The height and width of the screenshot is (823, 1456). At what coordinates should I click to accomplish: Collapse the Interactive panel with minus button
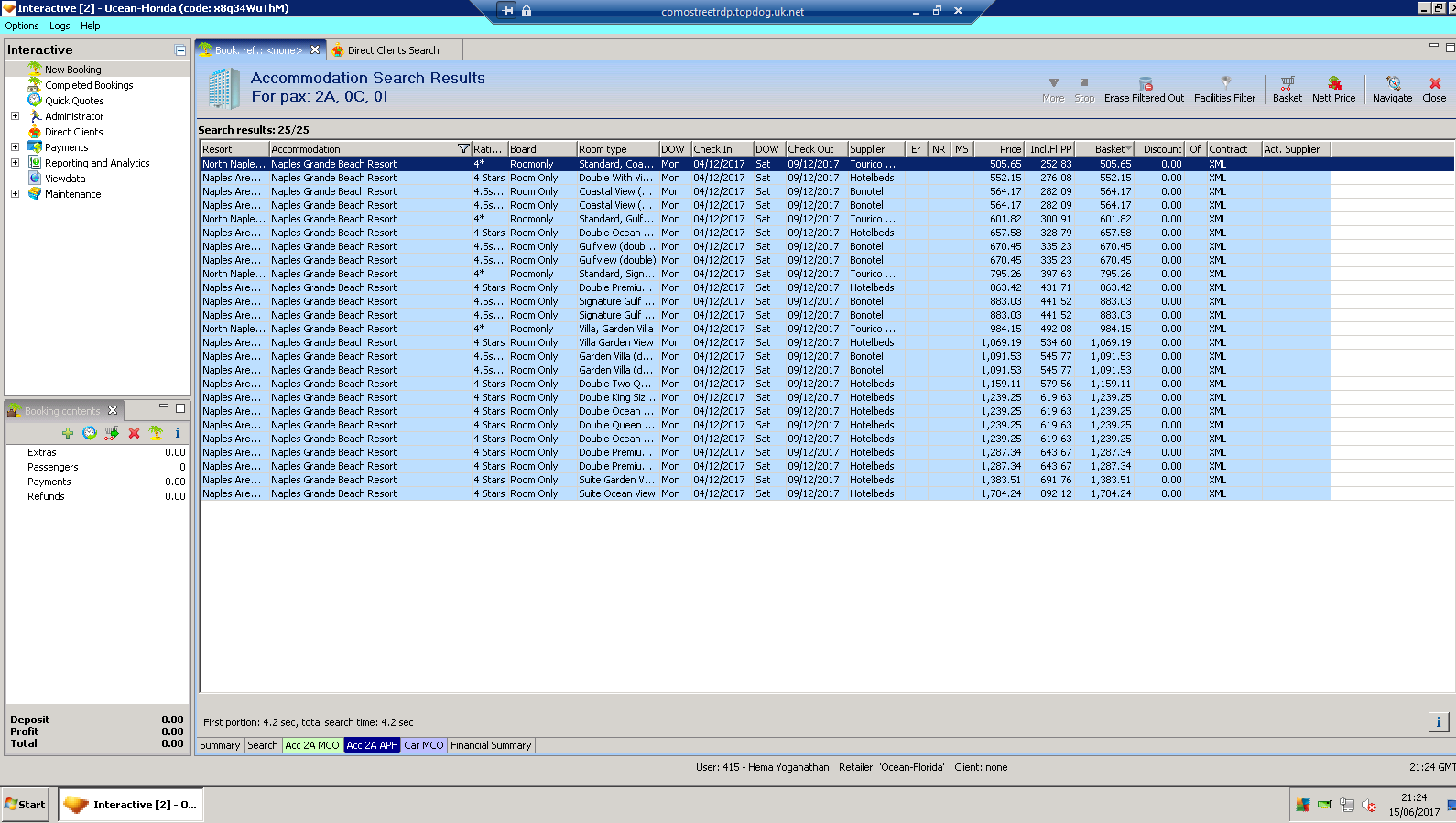pos(180,50)
